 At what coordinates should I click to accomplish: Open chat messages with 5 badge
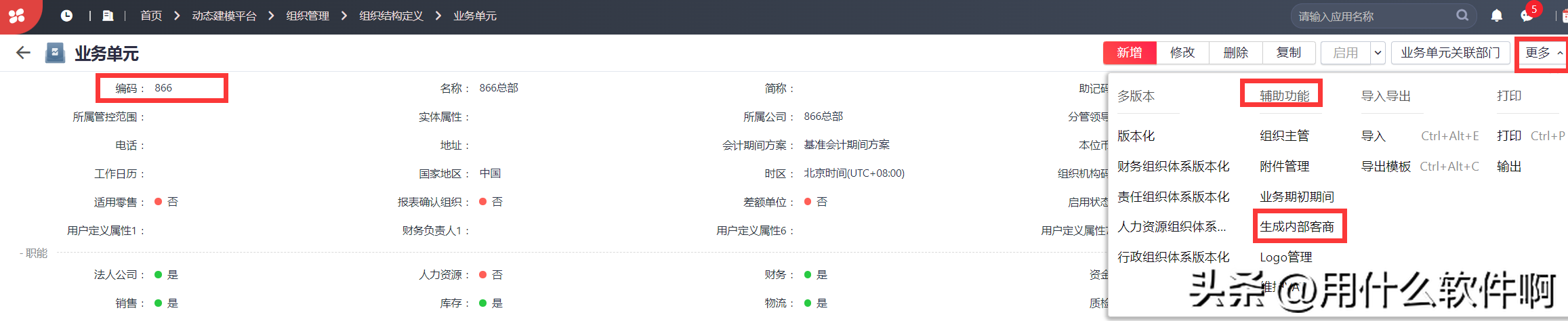pyautogui.click(x=1527, y=15)
